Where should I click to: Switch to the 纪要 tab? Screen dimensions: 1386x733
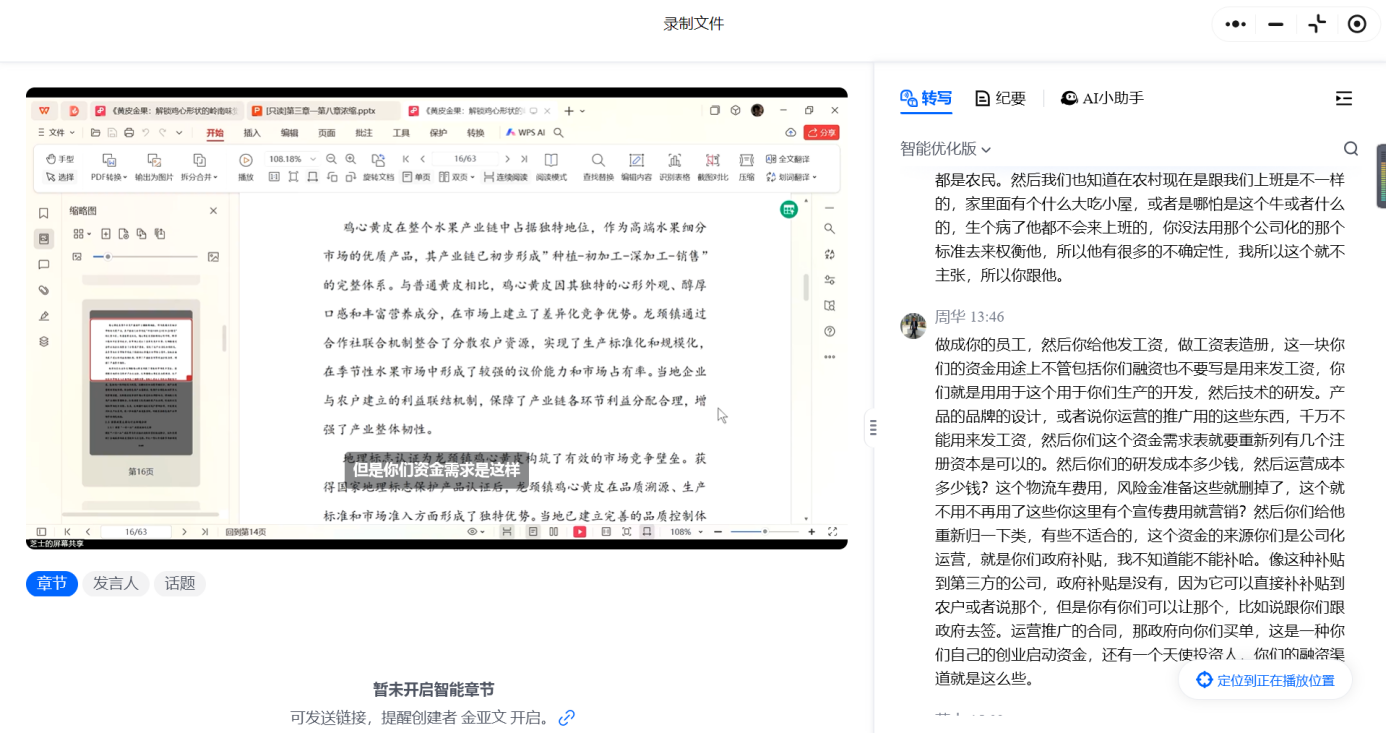click(x=1000, y=98)
